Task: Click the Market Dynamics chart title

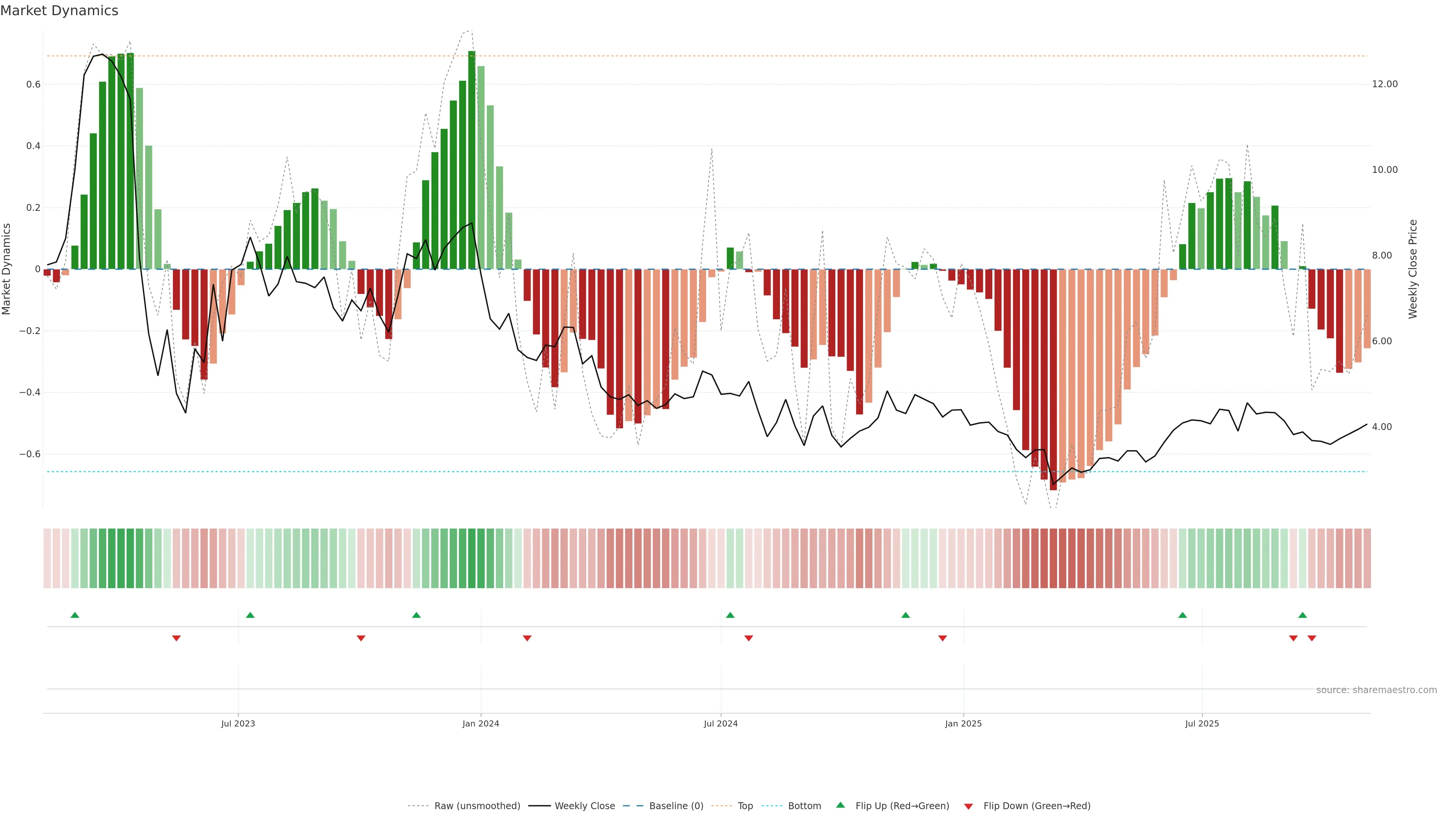Action: pos(60,11)
